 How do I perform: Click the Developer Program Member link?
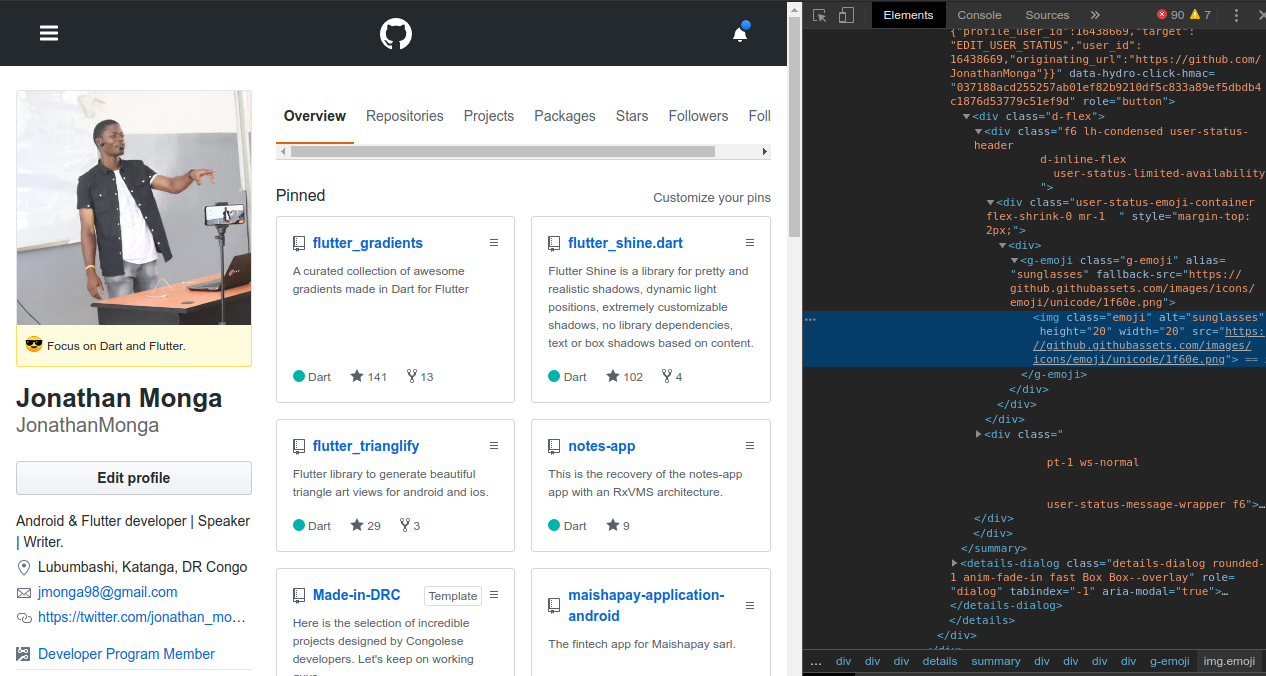(126, 654)
